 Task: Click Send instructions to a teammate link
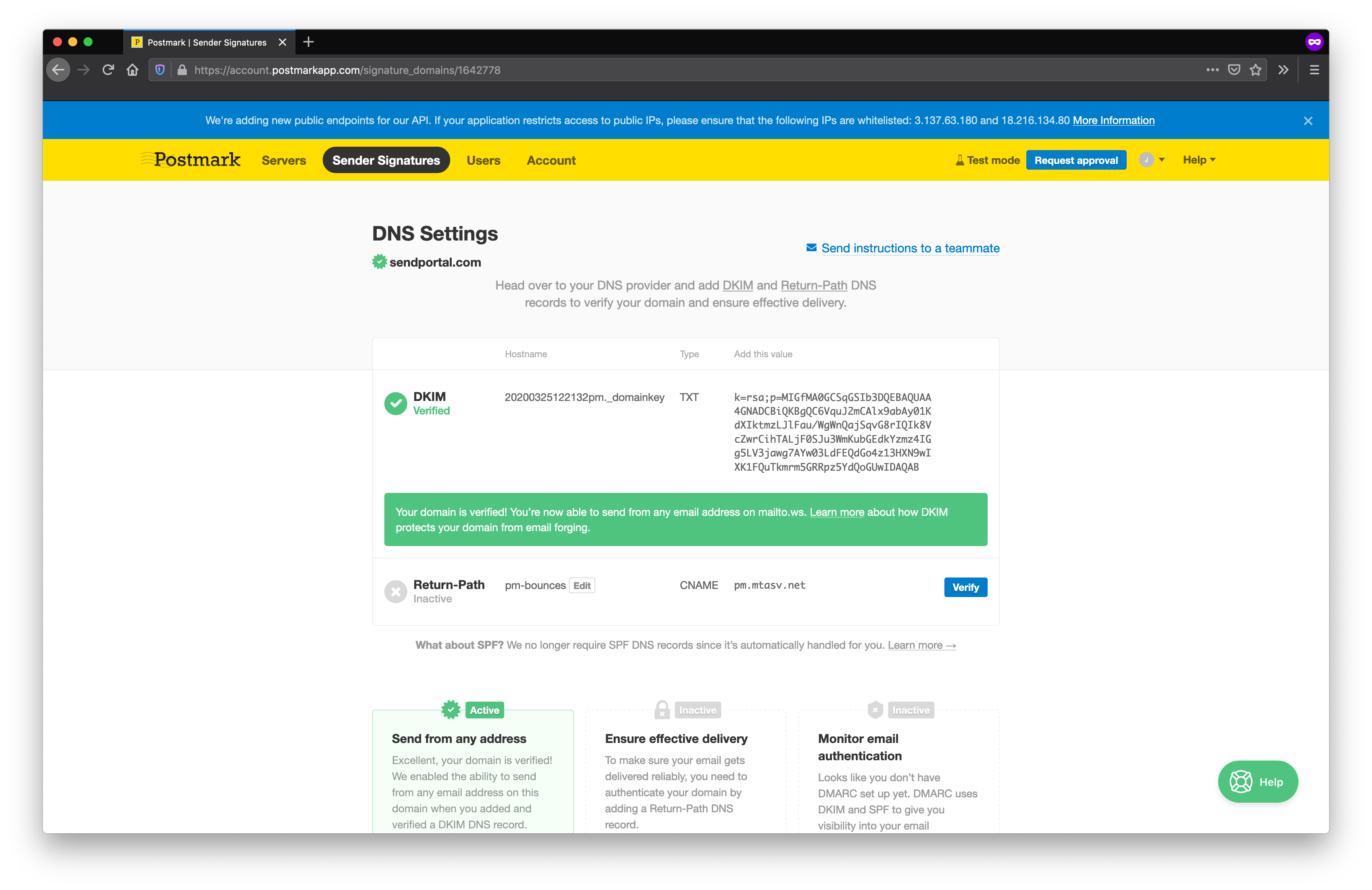coord(910,248)
